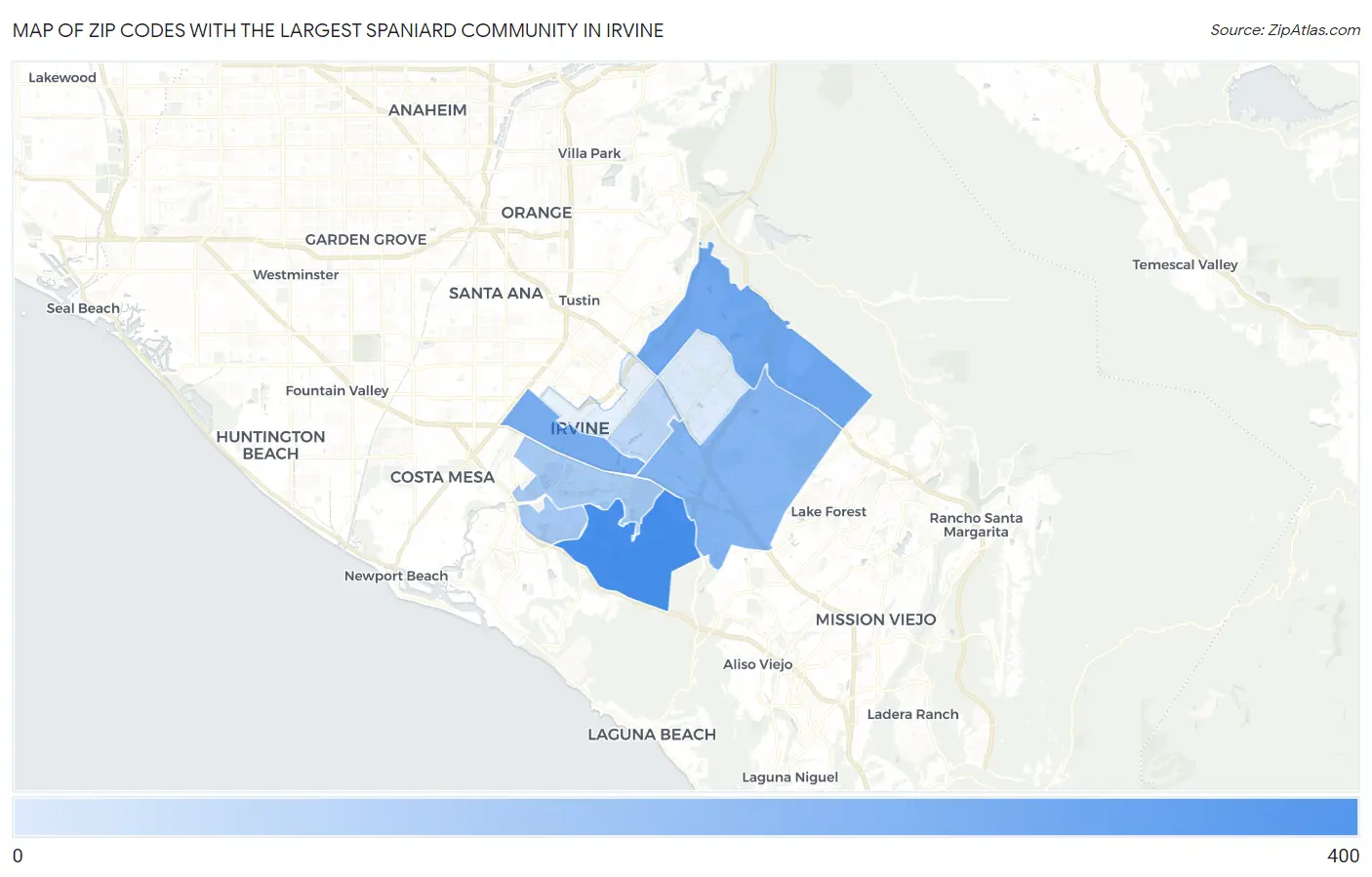Click the MISSION VIEJO map label
Image resolution: width=1372 pixels, height=877 pixels.
[x=875, y=619]
